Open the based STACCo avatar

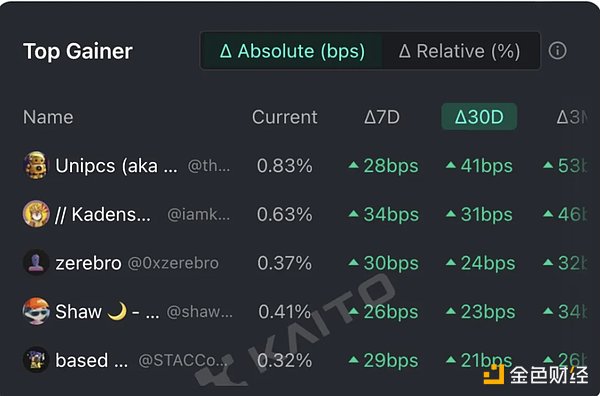click(x=36, y=360)
